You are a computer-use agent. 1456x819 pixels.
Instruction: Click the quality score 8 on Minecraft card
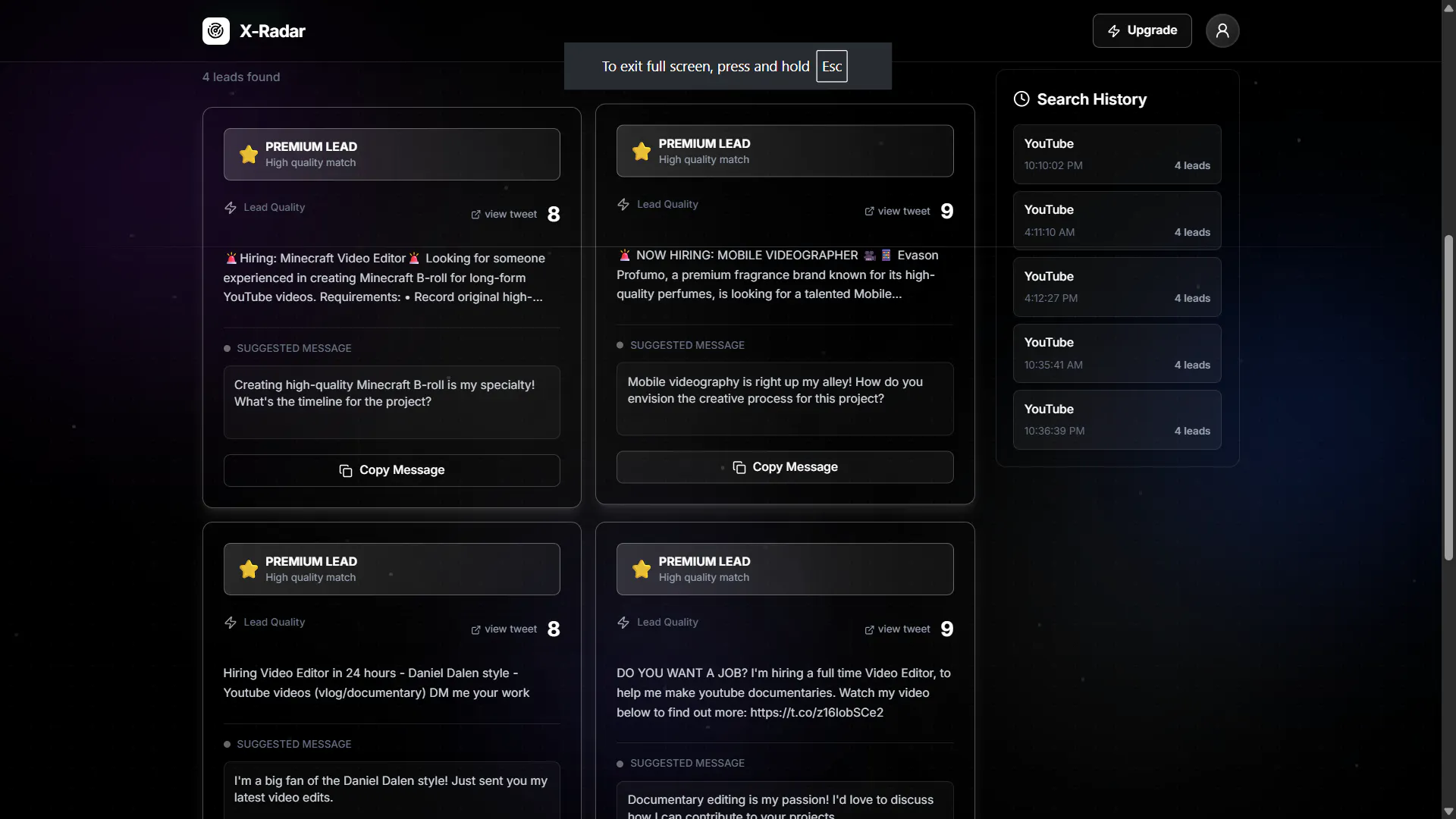click(x=554, y=215)
